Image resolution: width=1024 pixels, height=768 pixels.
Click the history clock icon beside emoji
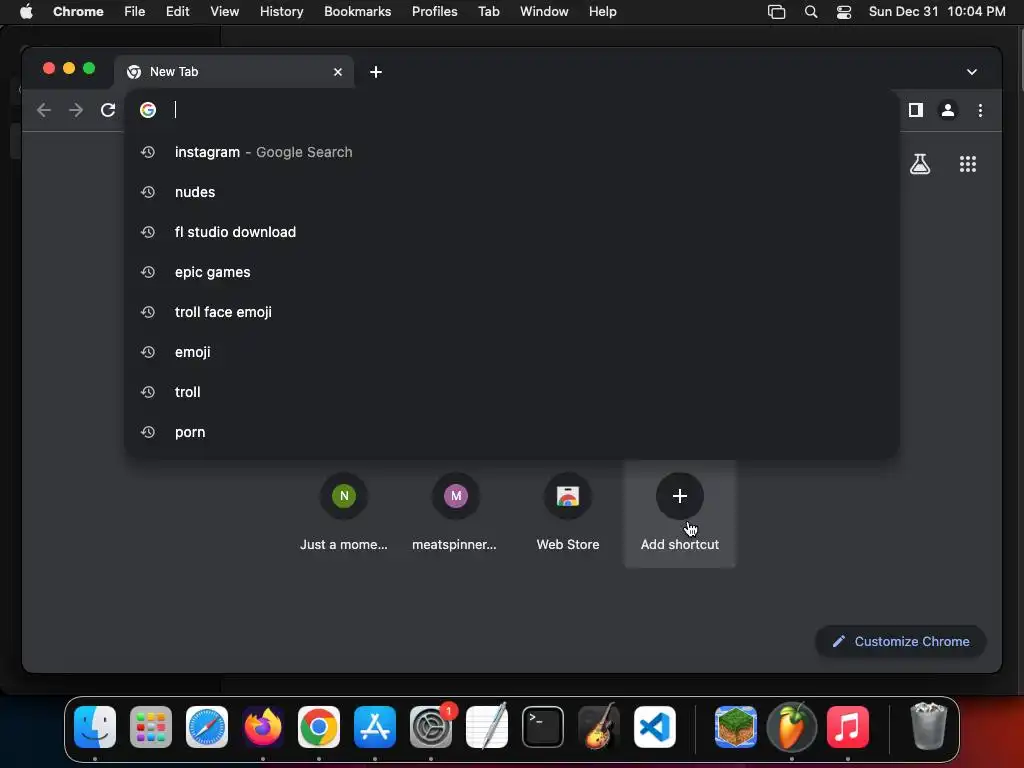(148, 352)
